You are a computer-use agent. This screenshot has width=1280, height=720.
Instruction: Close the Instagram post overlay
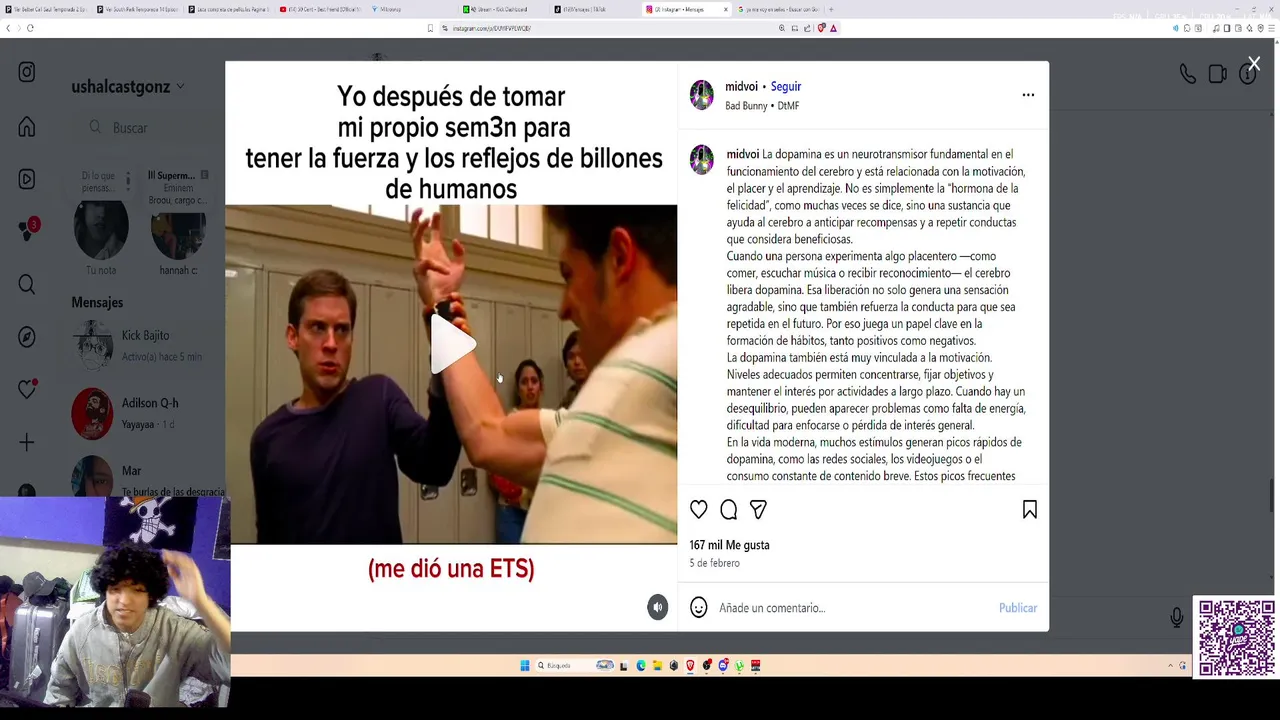pos(1254,64)
